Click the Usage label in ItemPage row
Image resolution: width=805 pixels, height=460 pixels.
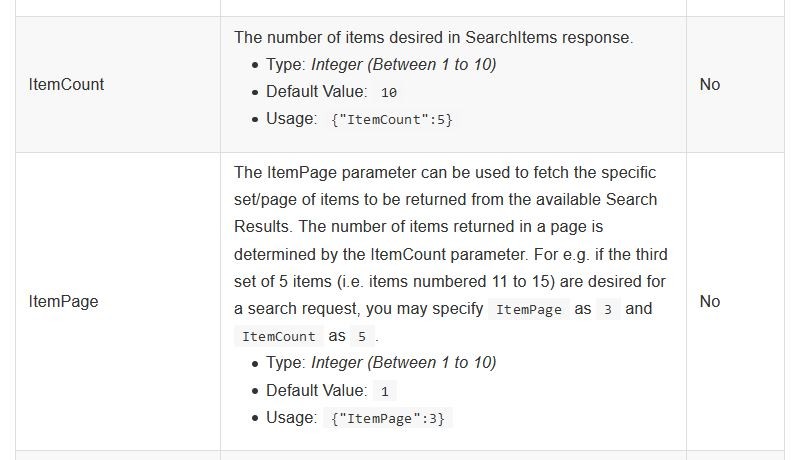[x=292, y=418]
